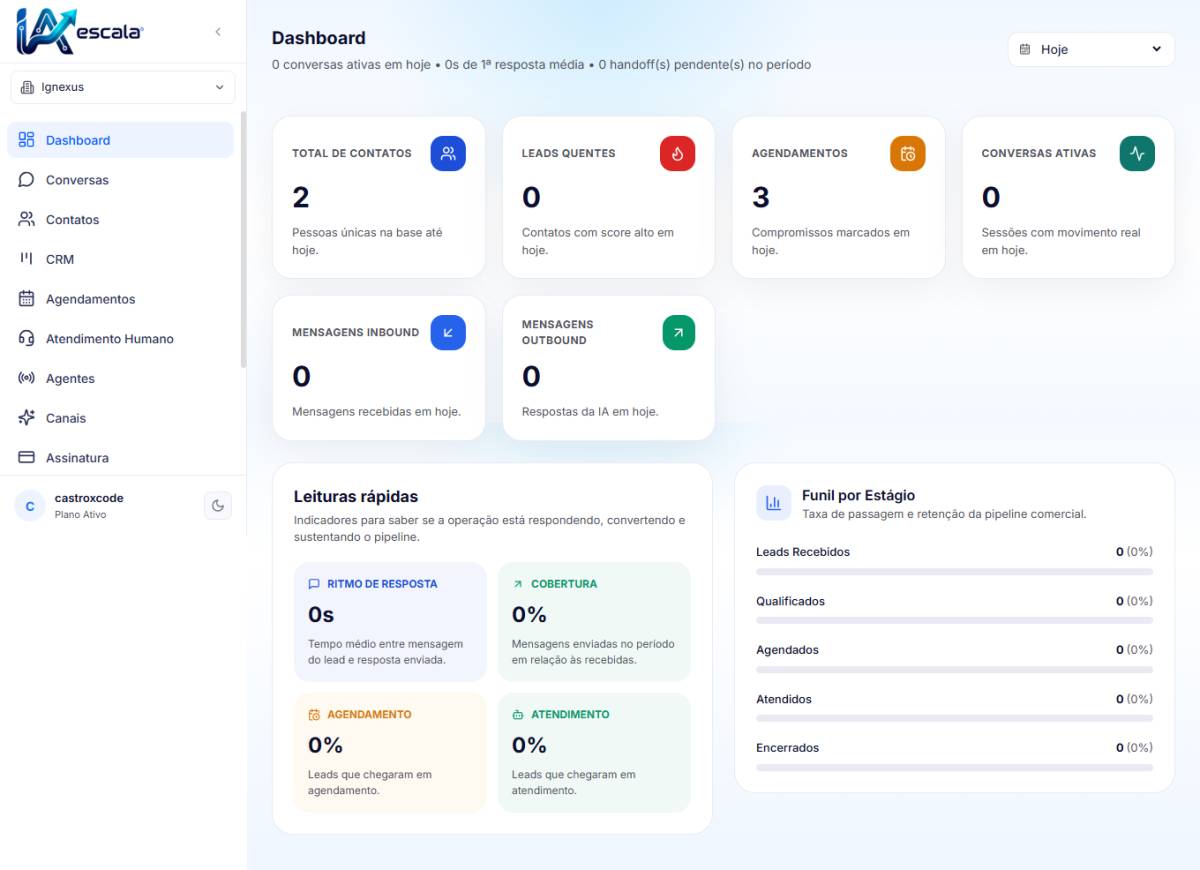Open the Assinatura page
This screenshot has width=1200, height=870.
click(x=120, y=457)
